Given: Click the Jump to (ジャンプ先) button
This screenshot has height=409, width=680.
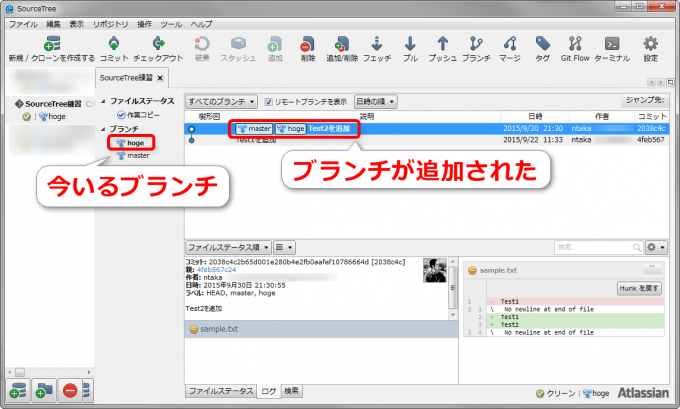Looking at the screenshot, I should [645, 101].
